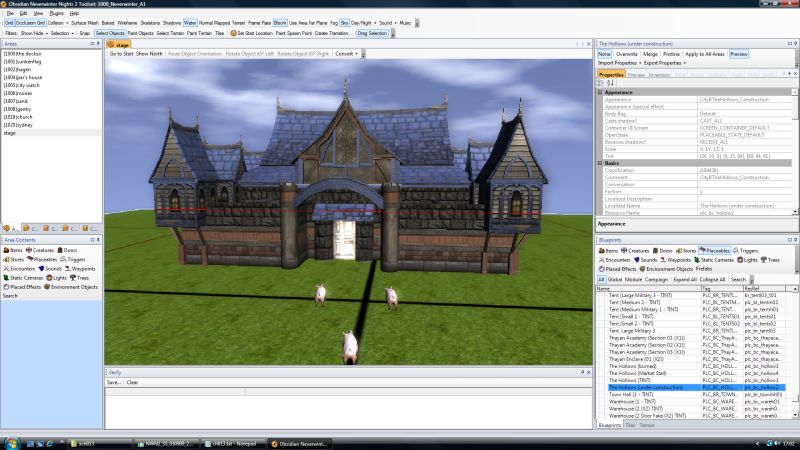
Task: Select Creatures icon in Blueprints panel
Action: [624, 251]
